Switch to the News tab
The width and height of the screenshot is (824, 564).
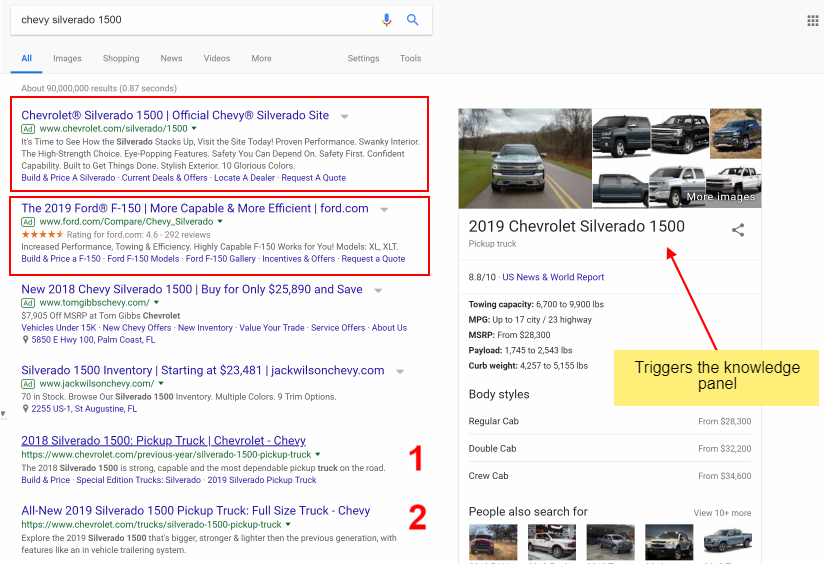pyautogui.click(x=171, y=58)
